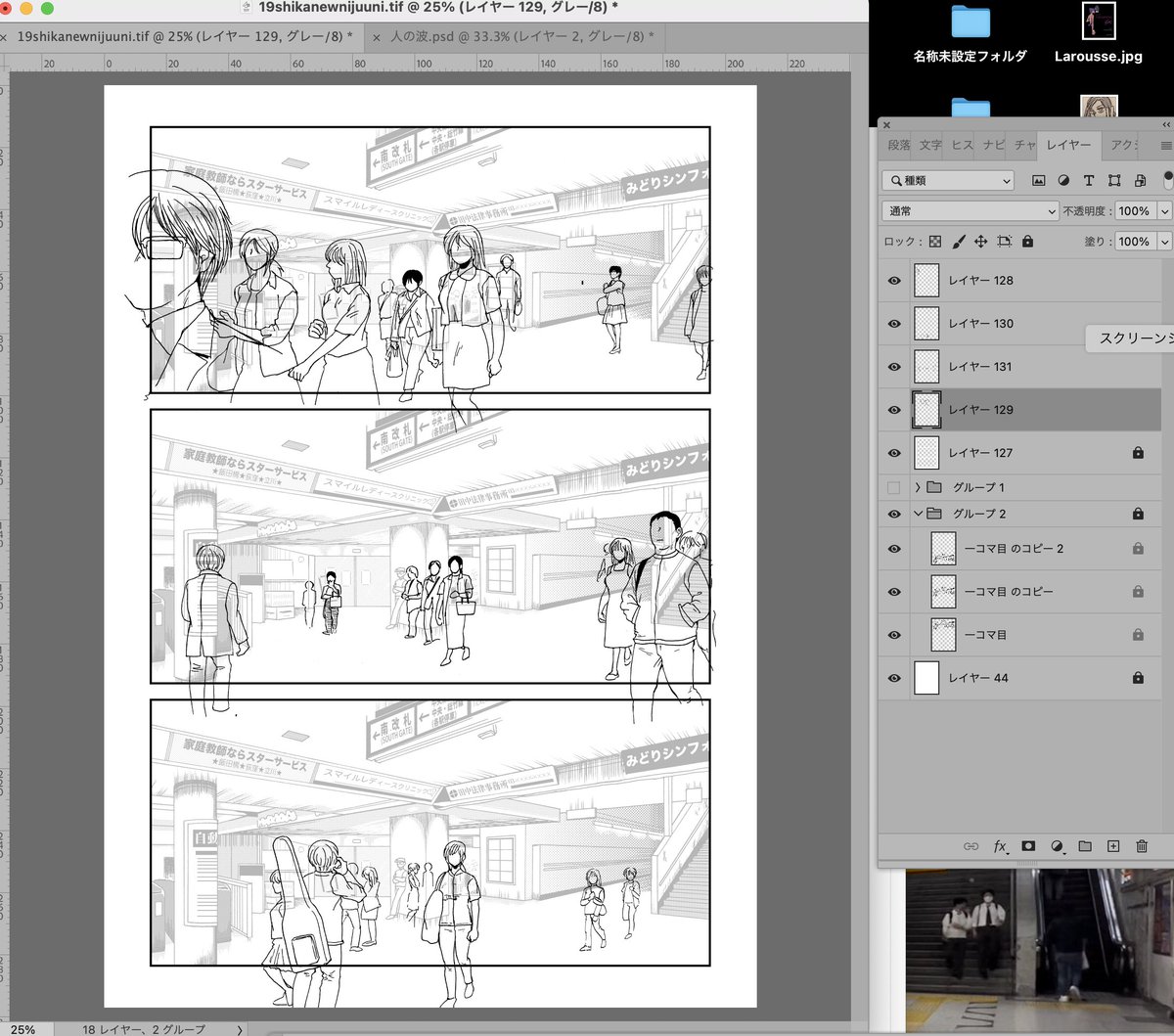Filter layers by adjustment layer icon

tap(1063, 181)
